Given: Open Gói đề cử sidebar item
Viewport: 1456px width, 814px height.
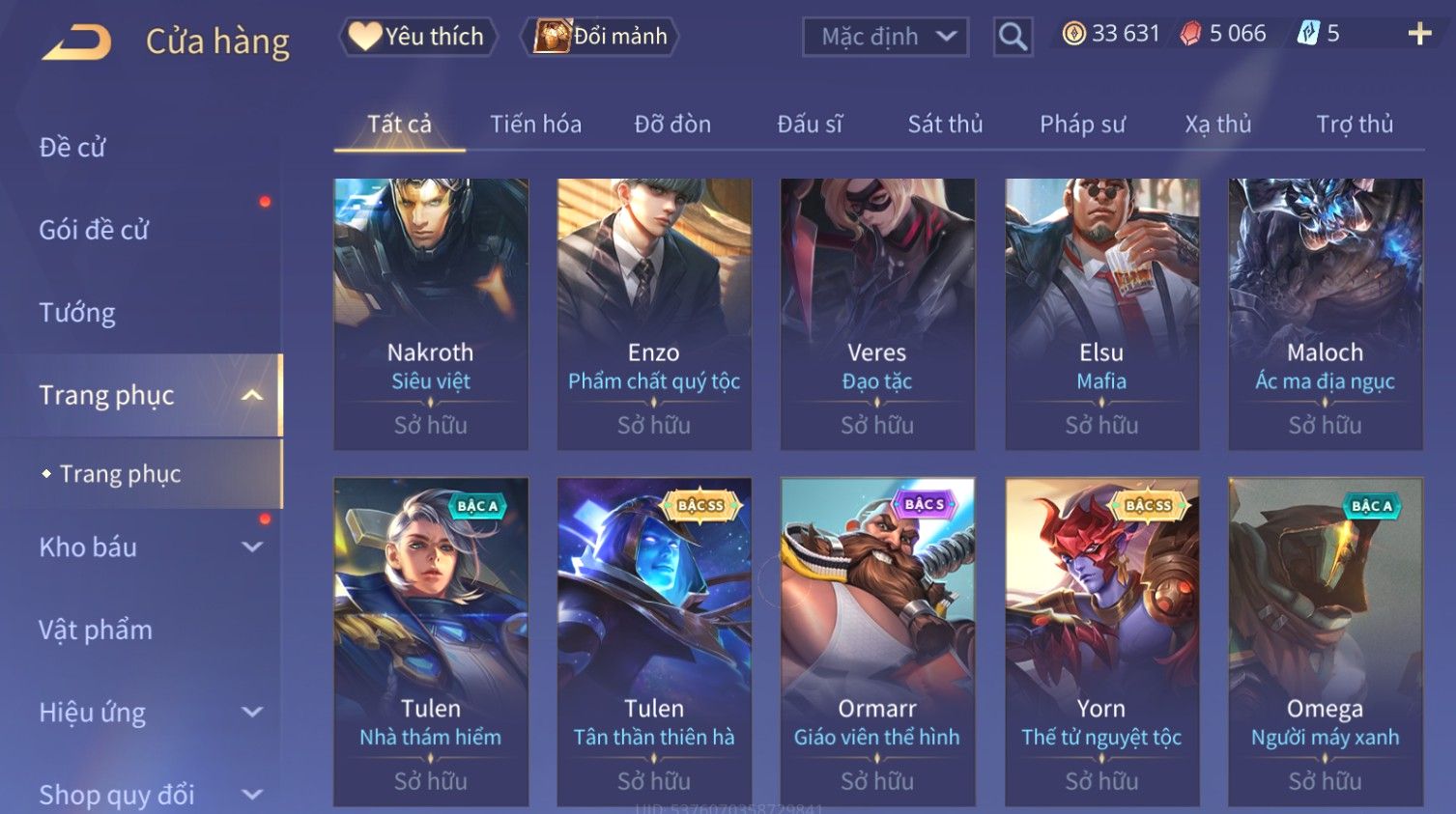Looking at the screenshot, I should [x=94, y=230].
